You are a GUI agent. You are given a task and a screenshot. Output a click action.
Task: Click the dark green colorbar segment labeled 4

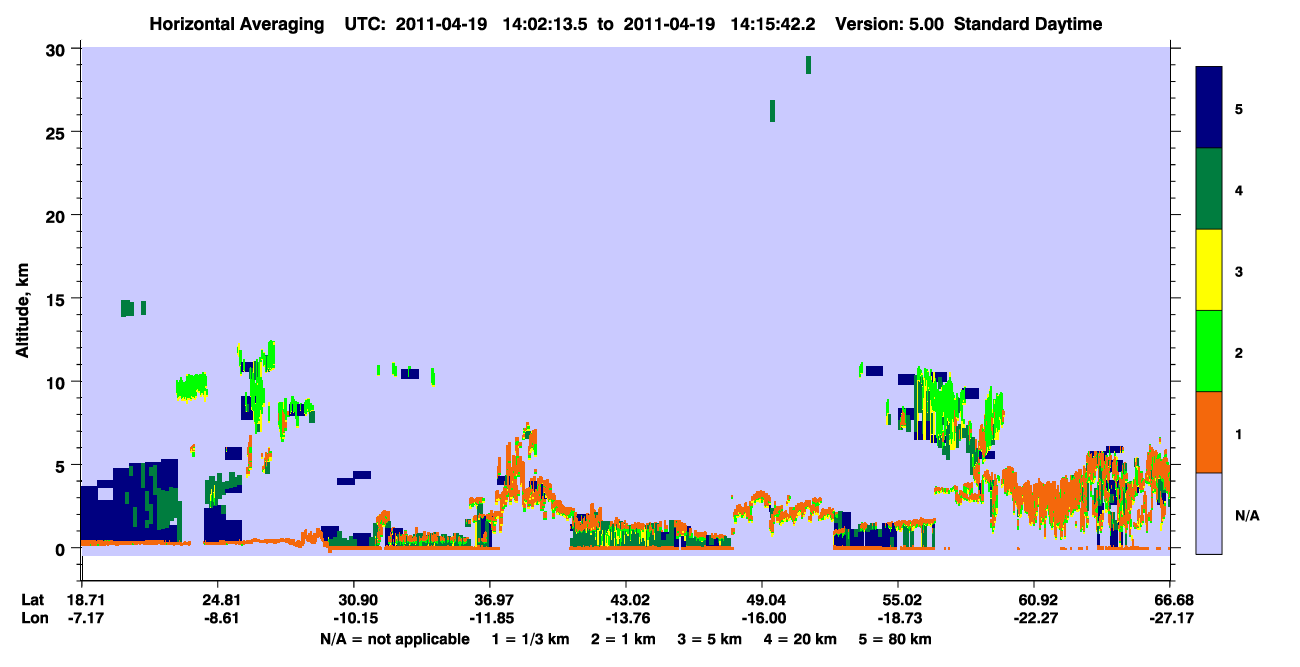(1209, 189)
